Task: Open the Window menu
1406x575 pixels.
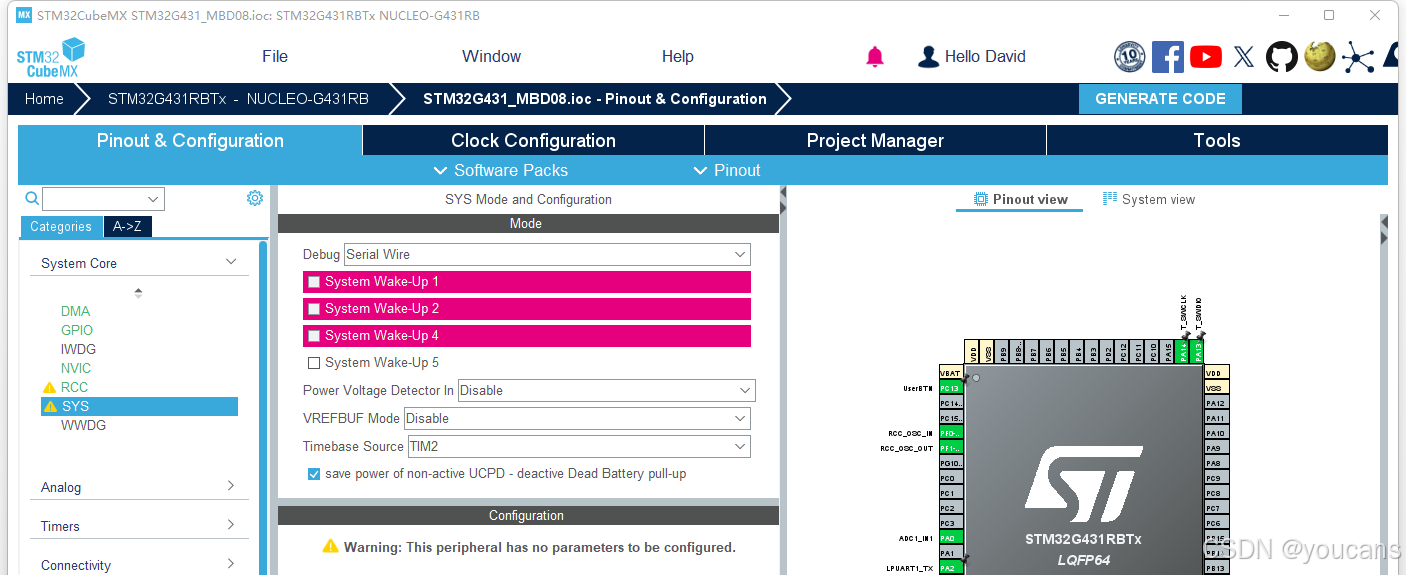Action: 491,56
